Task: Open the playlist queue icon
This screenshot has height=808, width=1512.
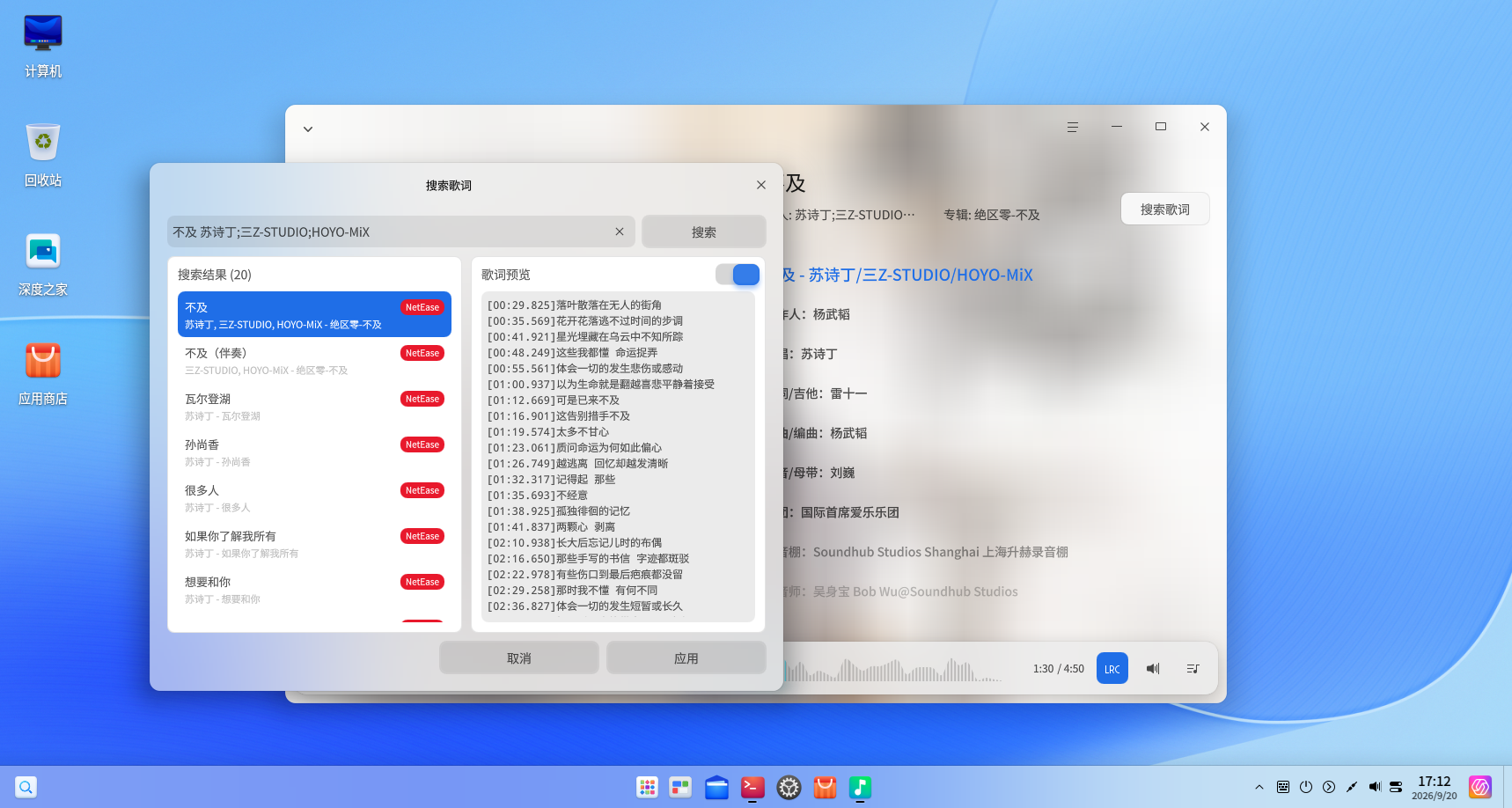Action: [1193, 668]
